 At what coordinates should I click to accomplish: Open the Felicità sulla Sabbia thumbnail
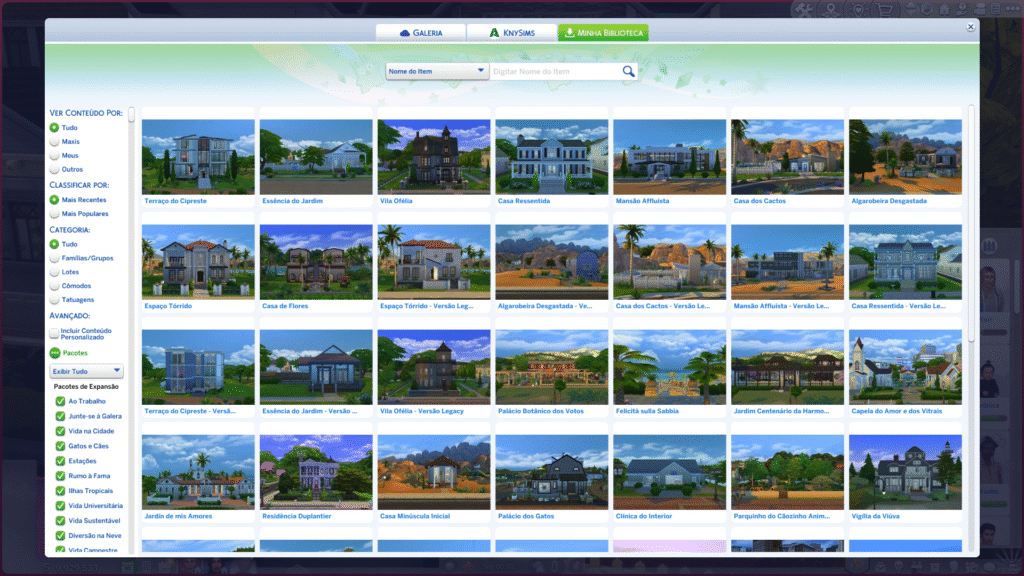[x=669, y=367]
